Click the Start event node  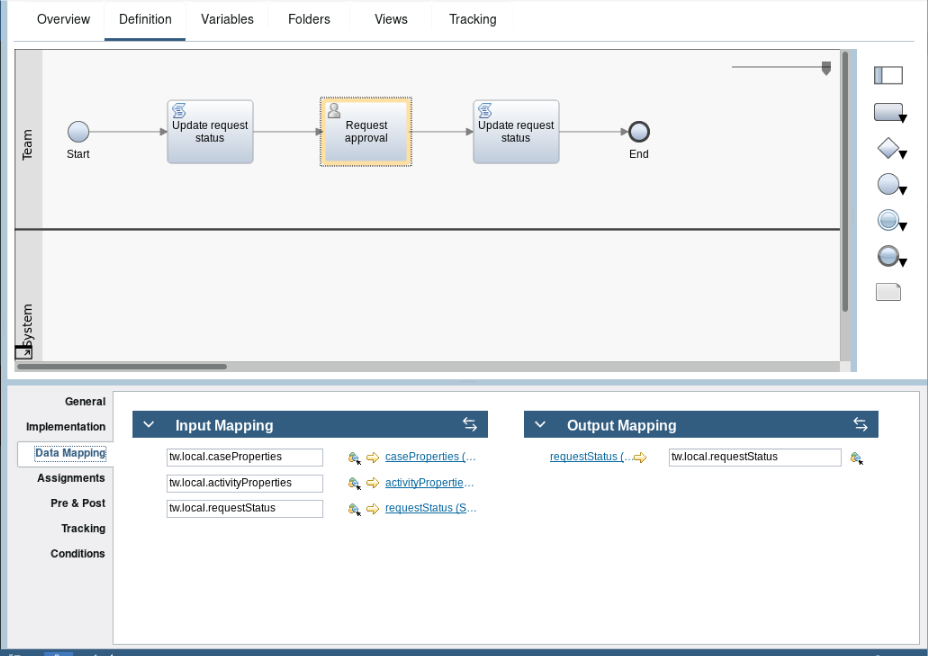(78, 131)
